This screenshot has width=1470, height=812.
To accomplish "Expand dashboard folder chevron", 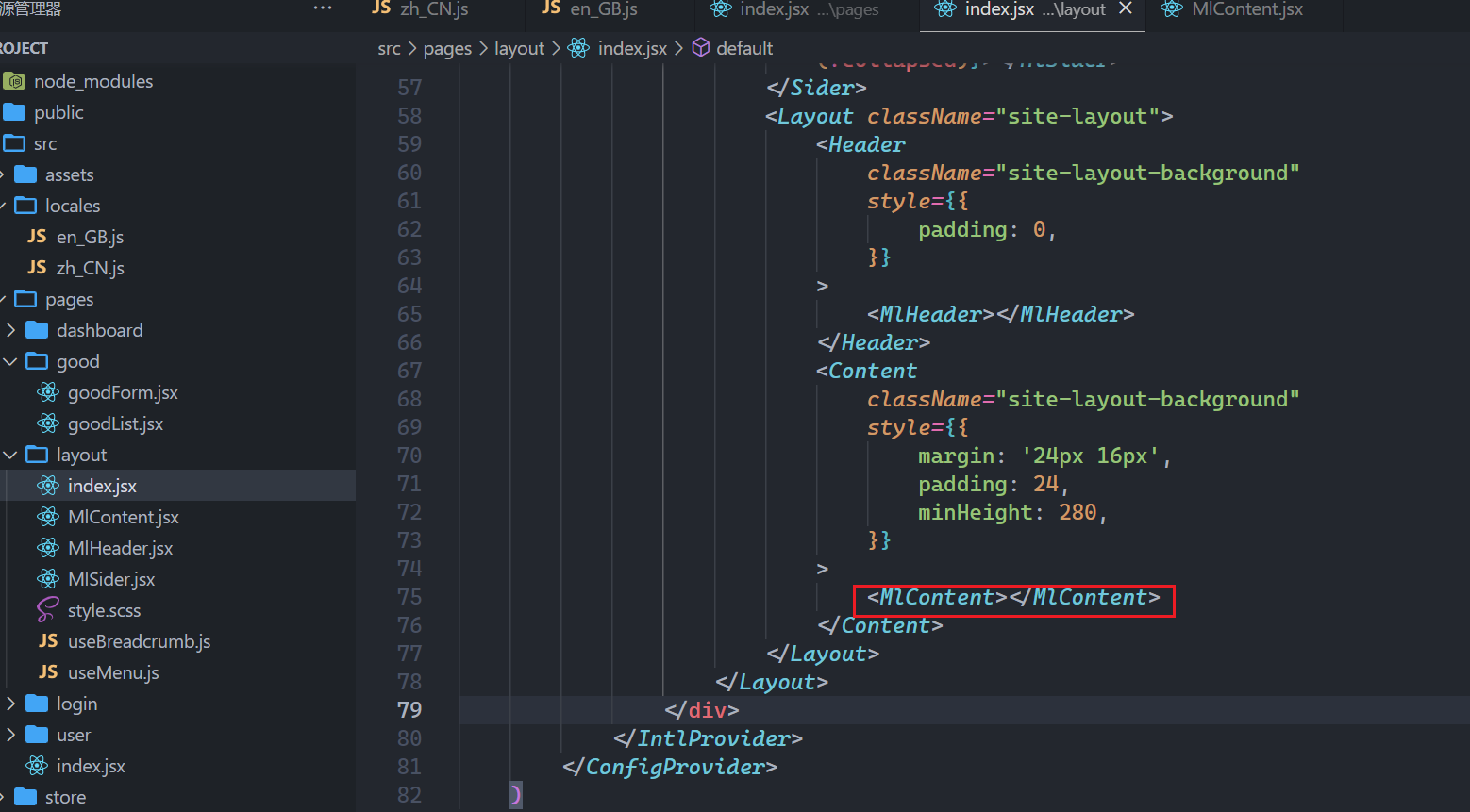I will (x=10, y=330).
